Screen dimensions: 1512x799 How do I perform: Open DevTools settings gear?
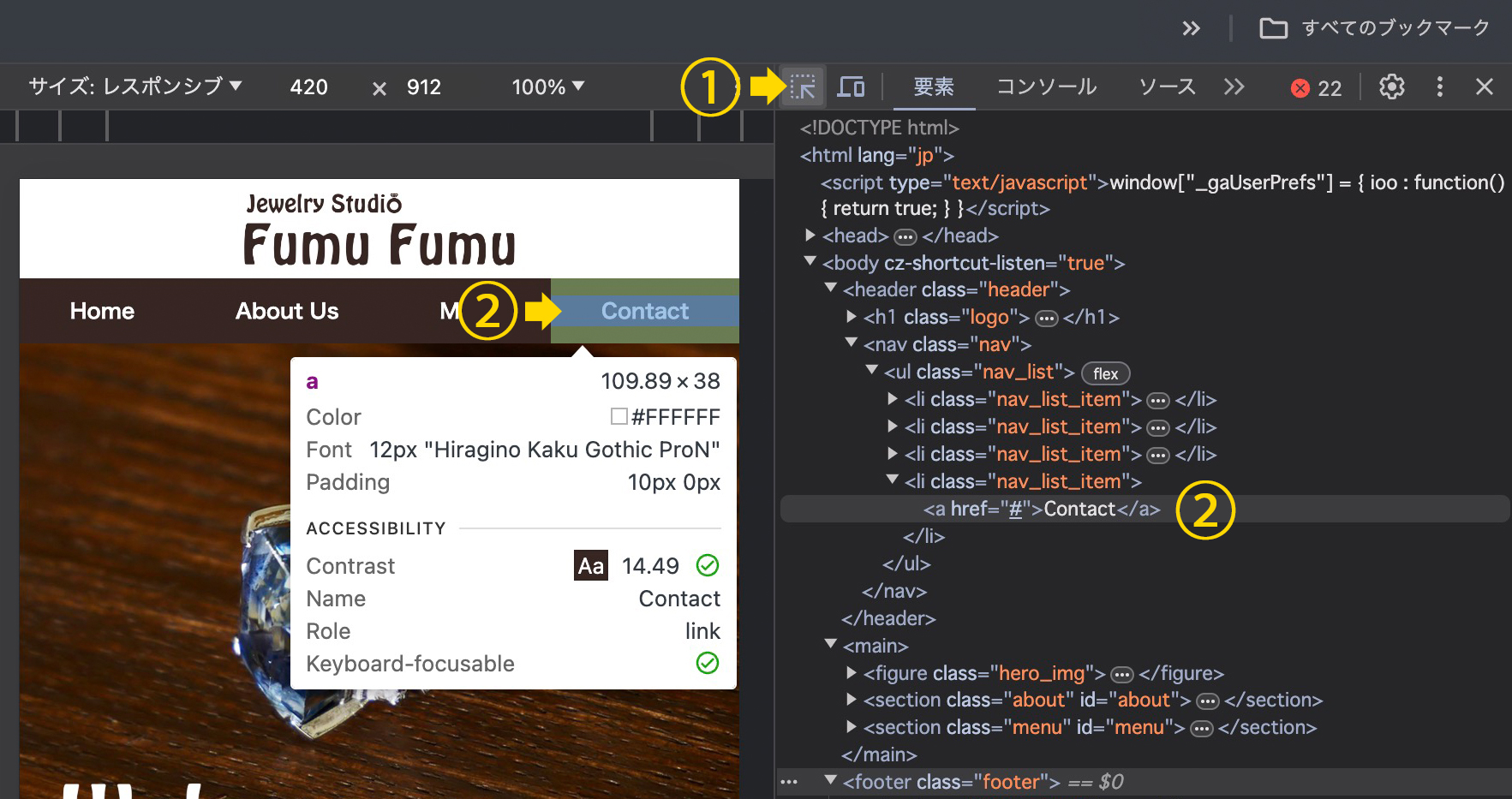point(1391,86)
